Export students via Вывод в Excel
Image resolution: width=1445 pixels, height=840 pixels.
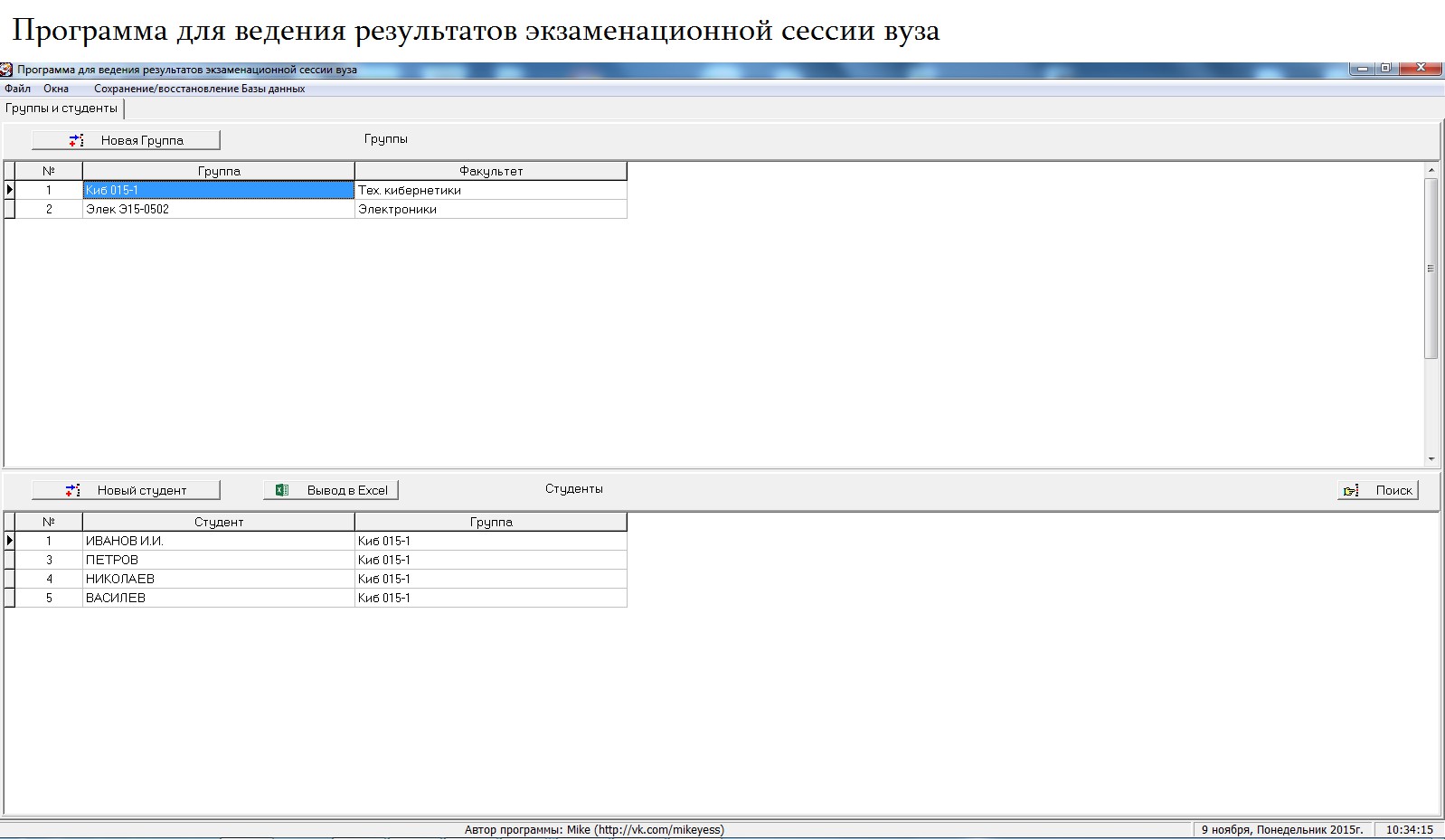331,490
